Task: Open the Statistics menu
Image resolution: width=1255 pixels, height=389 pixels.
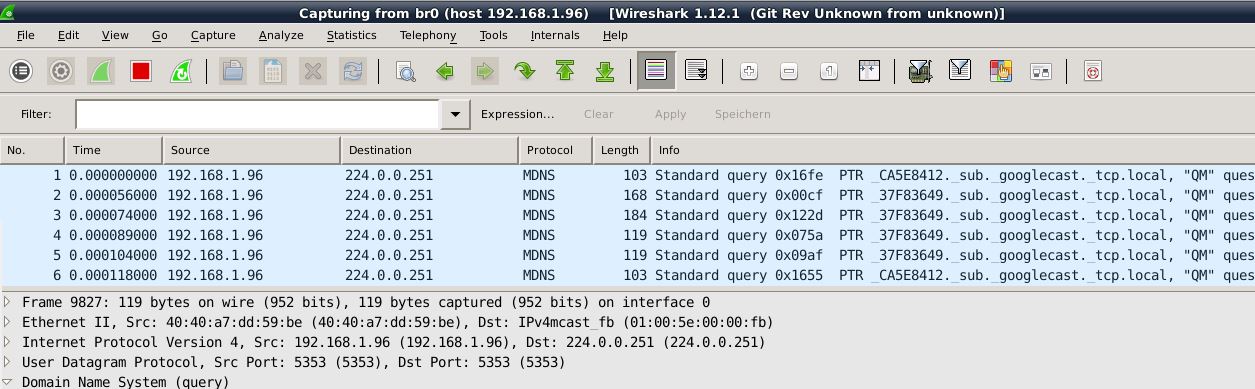Action: coord(352,35)
